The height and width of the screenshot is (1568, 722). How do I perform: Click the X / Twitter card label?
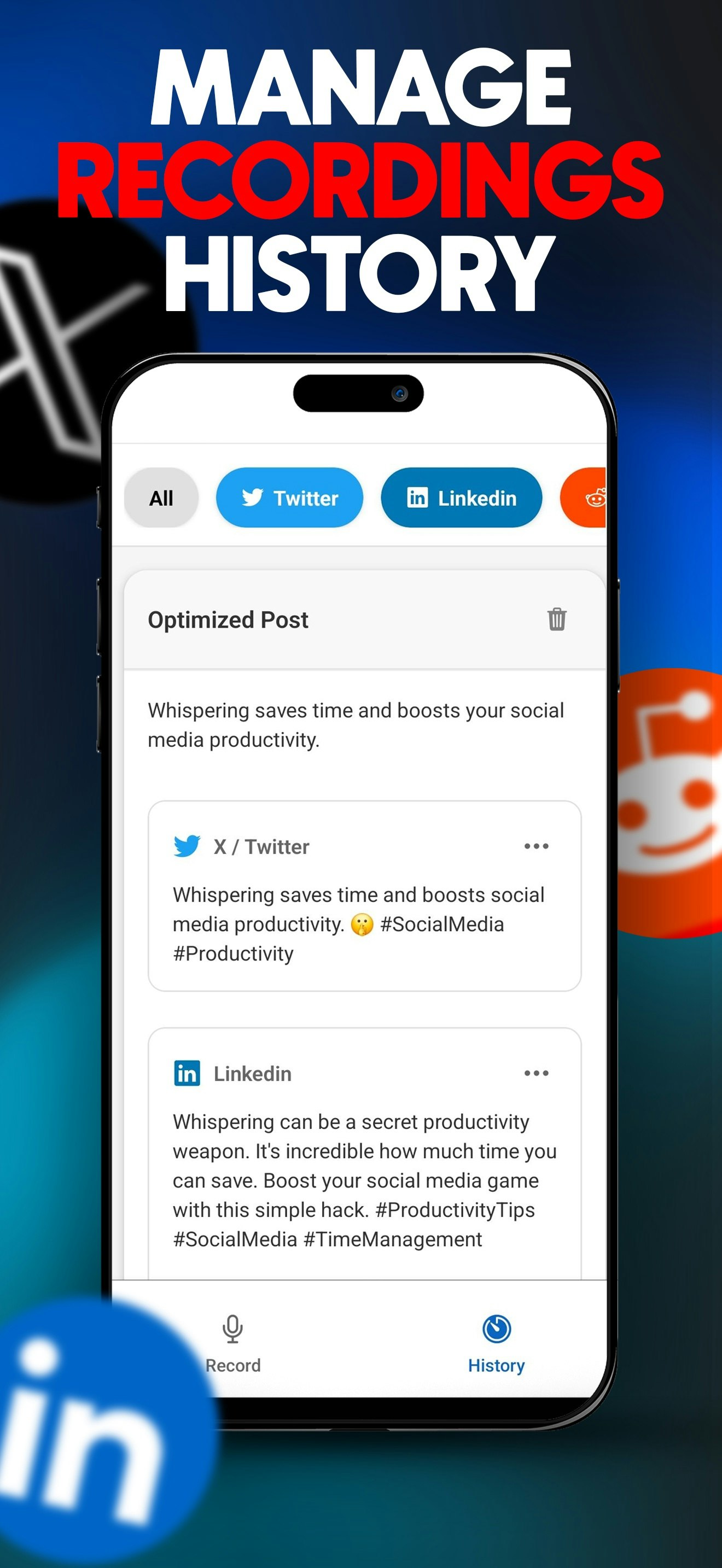point(261,847)
